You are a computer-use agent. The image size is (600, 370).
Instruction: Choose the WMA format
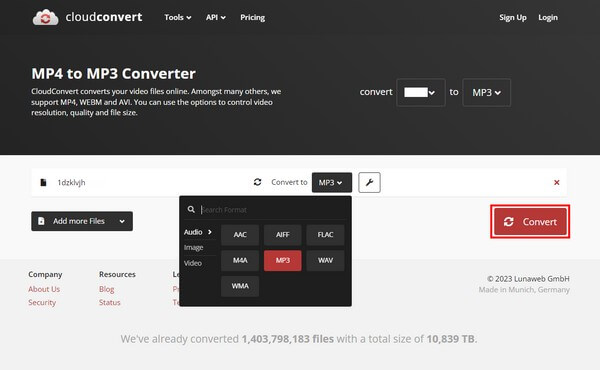point(240,286)
